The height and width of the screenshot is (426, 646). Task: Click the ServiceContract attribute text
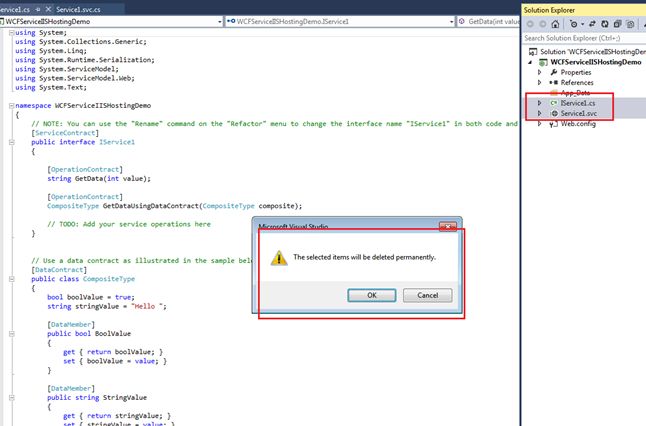[65, 133]
